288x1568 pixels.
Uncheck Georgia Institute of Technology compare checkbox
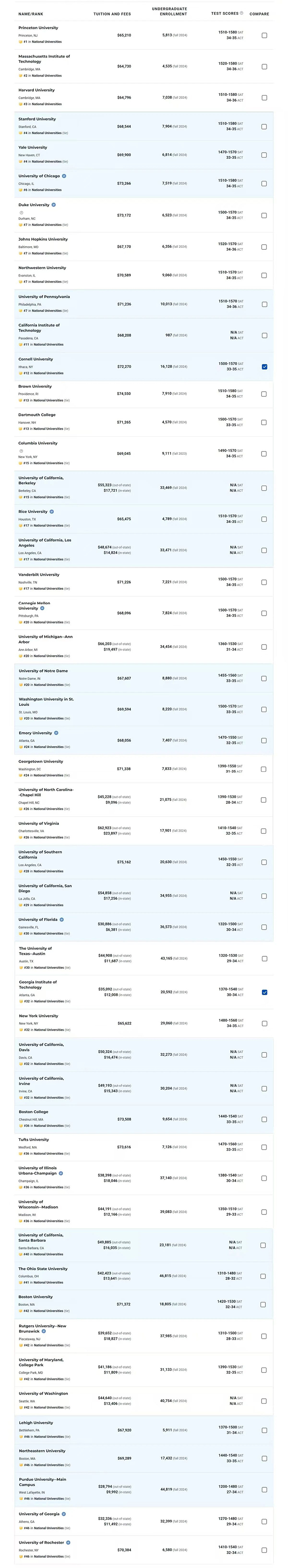(x=264, y=992)
